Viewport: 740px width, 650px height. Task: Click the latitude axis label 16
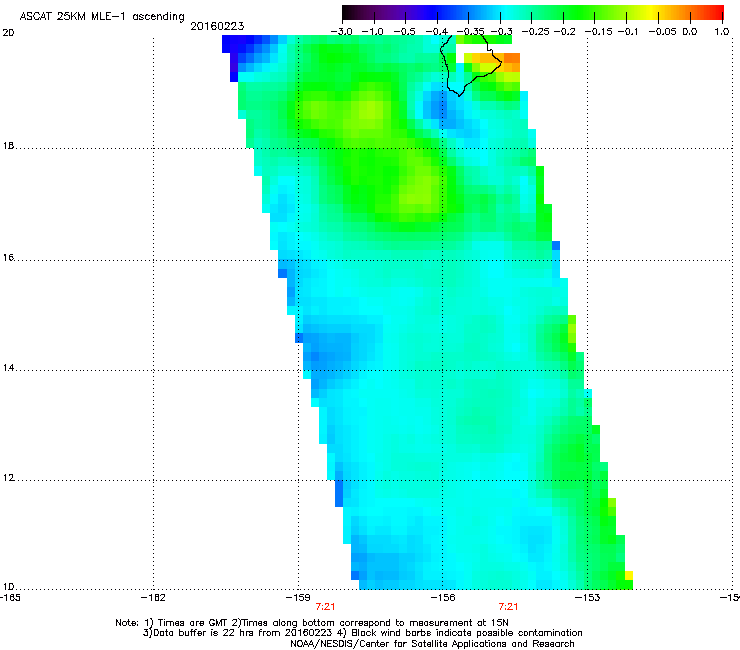[8, 257]
